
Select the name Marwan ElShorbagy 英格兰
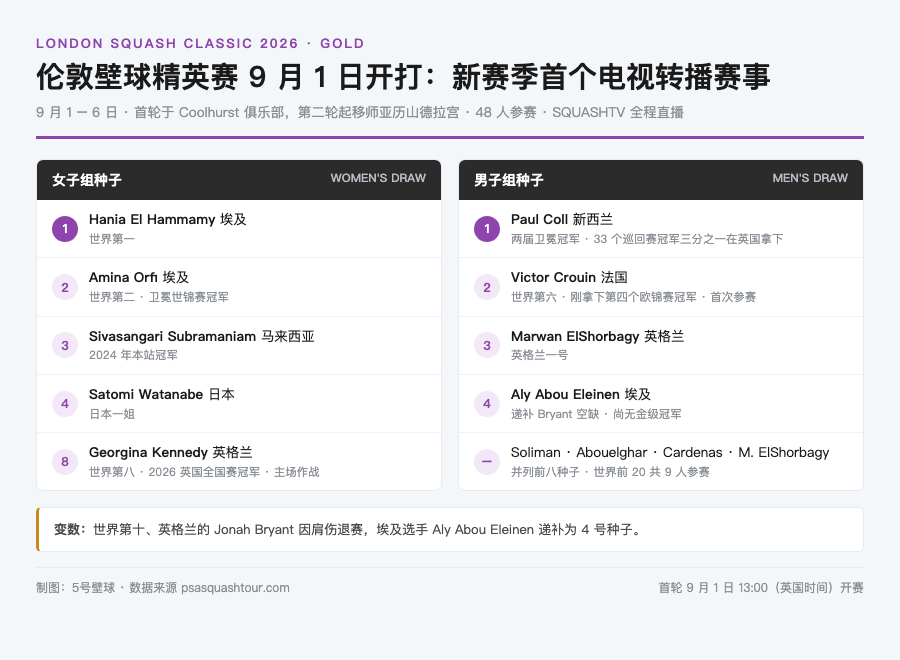coord(598,336)
